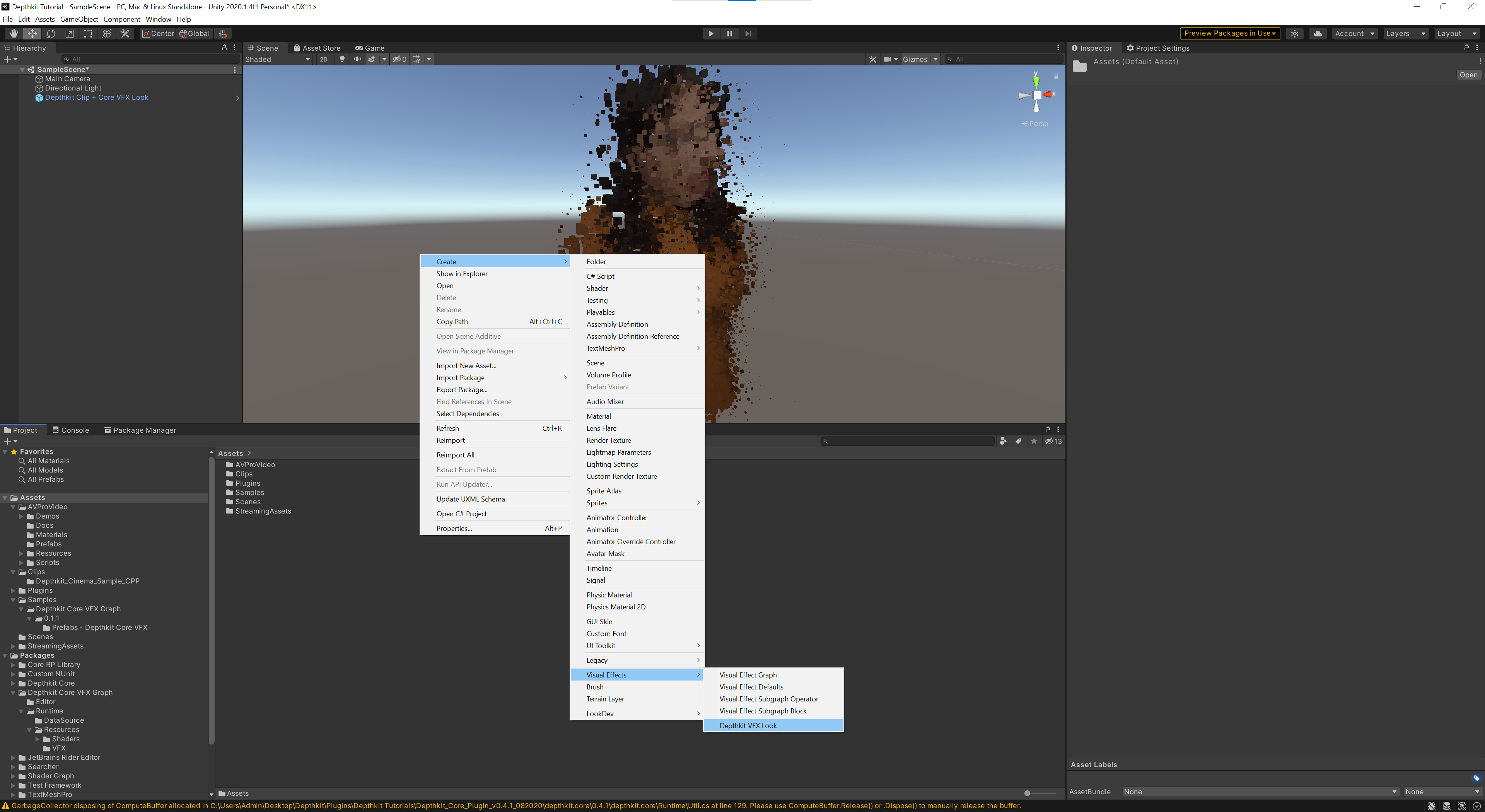Toggle the Hierarchy panel lock icon
The width and height of the screenshot is (1485, 812).
224,48
